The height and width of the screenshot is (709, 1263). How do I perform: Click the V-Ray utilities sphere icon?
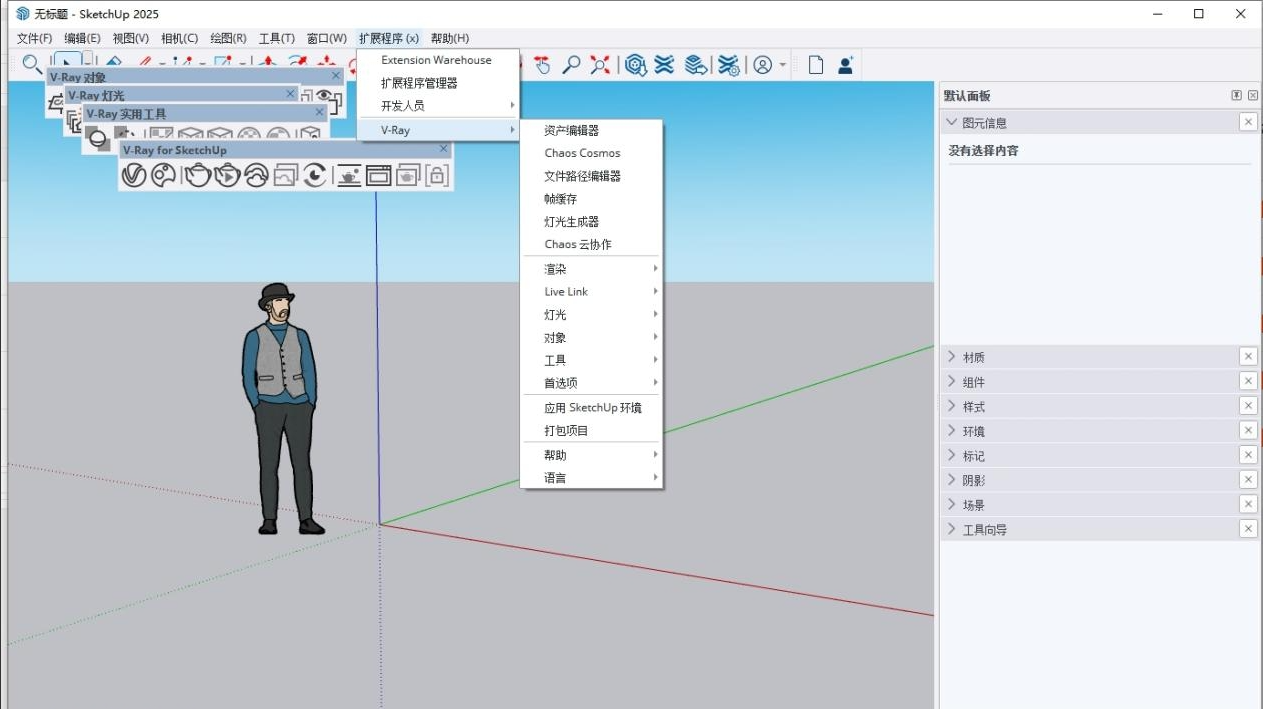click(98, 139)
